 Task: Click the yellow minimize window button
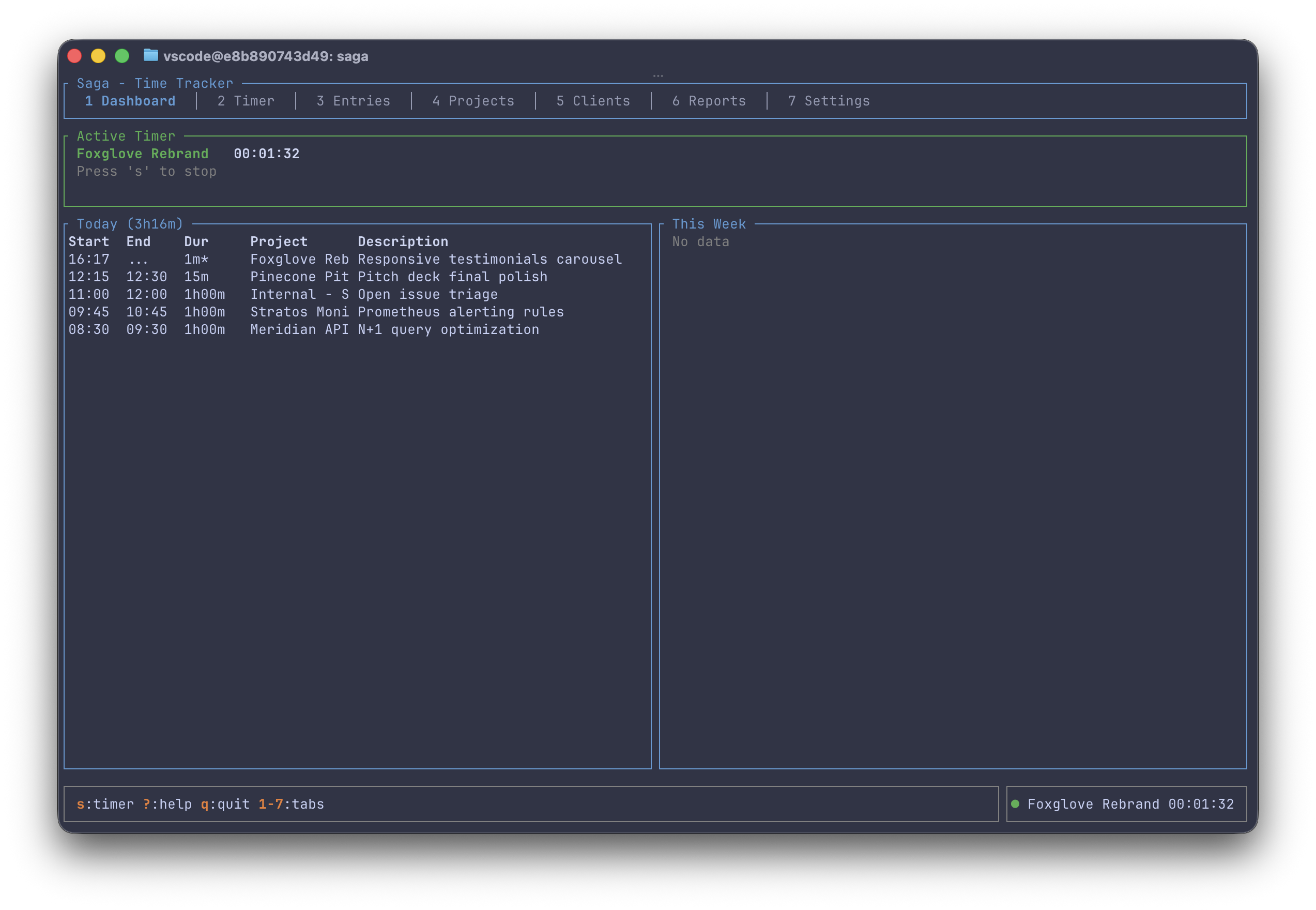tap(98, 56)
